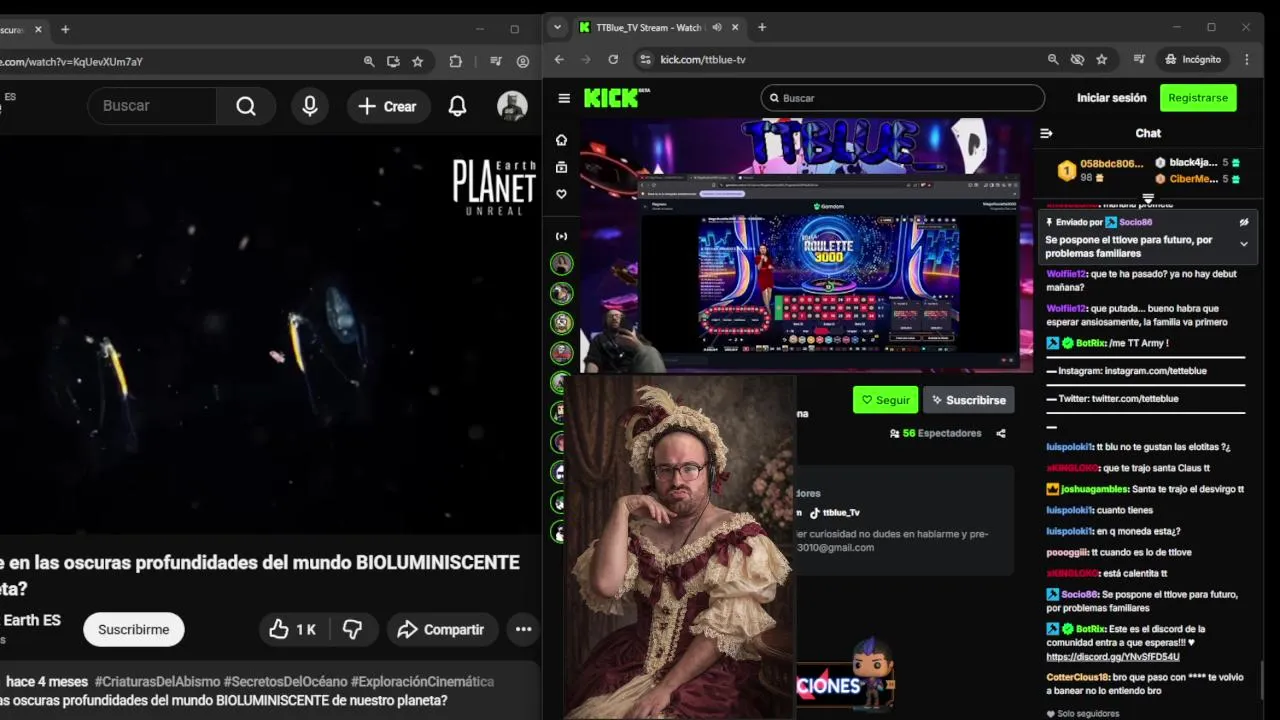Screen dimensions: 1280x720
Task: Expand the pinned message chevron
Action: pos(1244,244)
